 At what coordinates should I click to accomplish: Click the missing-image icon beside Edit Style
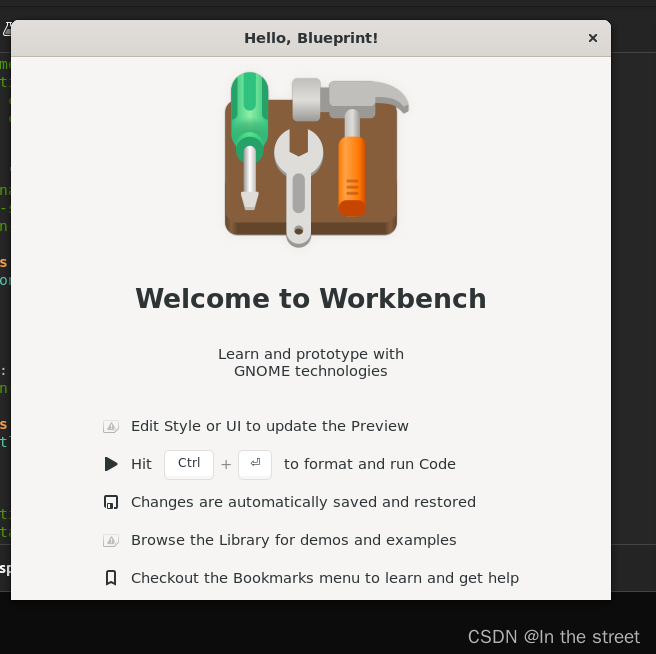tap(111, 426)
